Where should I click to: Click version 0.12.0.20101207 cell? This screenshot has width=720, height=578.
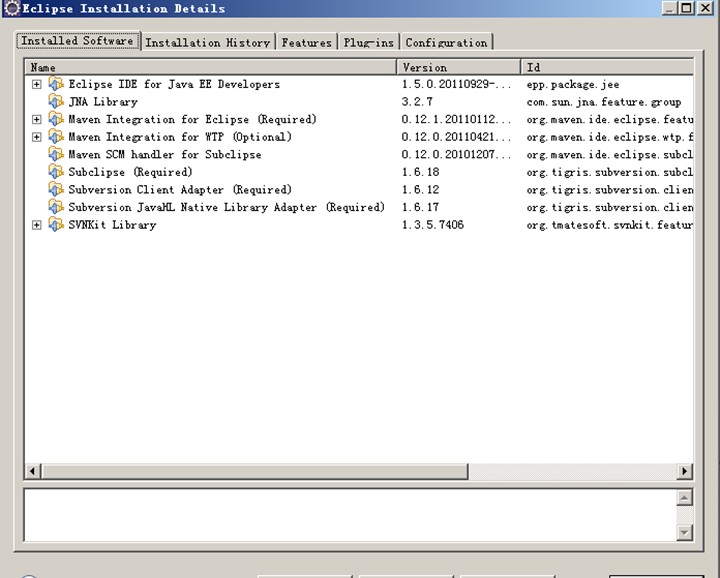[x=456, y=154]
